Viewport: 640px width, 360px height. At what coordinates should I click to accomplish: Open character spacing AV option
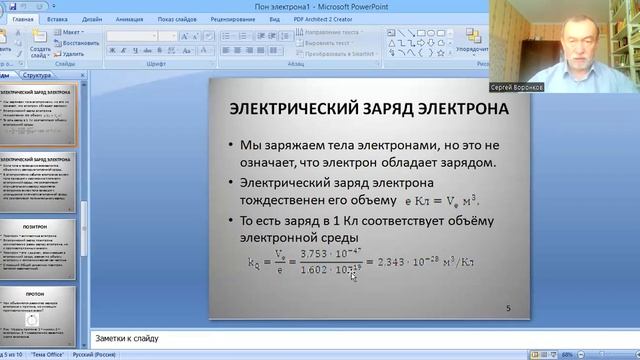point(172,51)
